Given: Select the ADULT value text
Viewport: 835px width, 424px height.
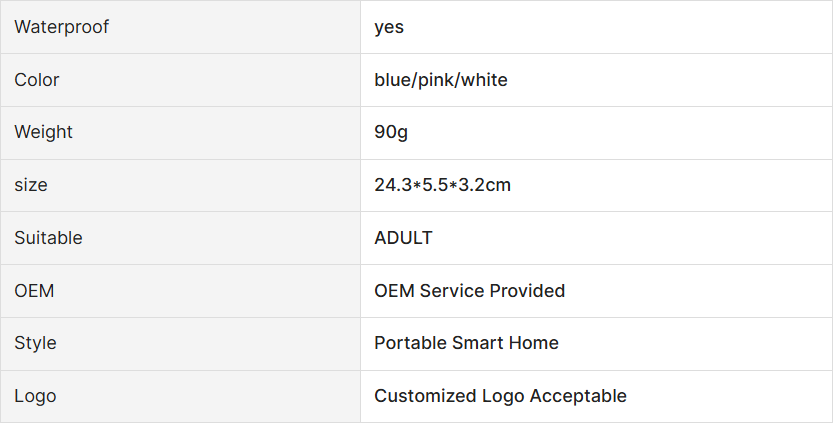Looking at the screenshot, I should [x=403, y=238].
